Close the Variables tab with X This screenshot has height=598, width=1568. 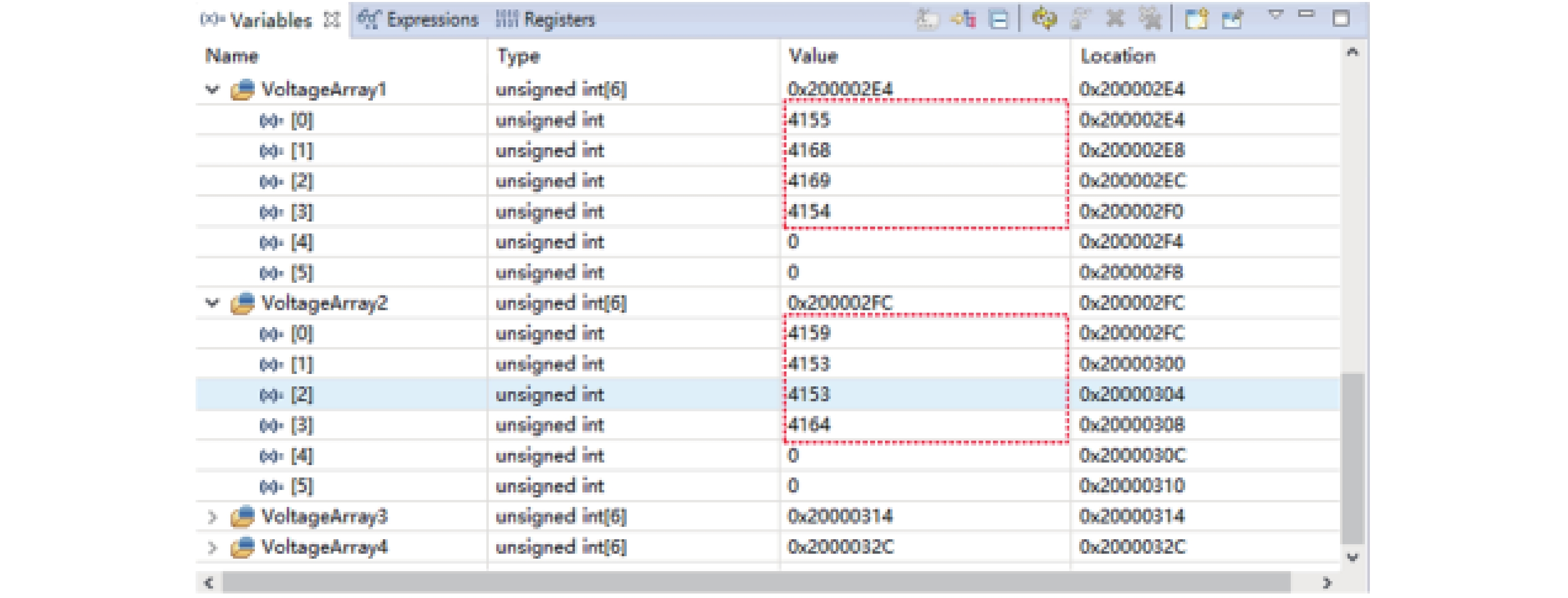(x=332, y=20)
